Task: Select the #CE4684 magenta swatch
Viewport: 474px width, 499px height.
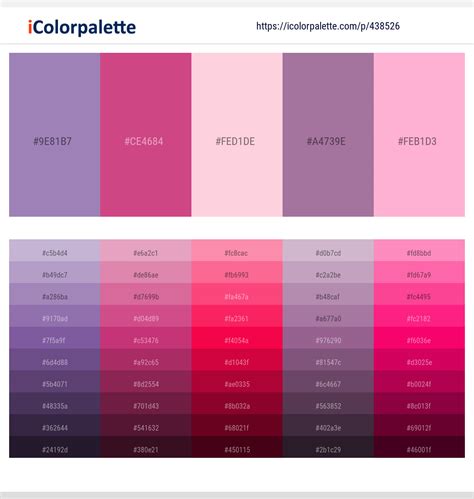Action: [x=146, y=135]
